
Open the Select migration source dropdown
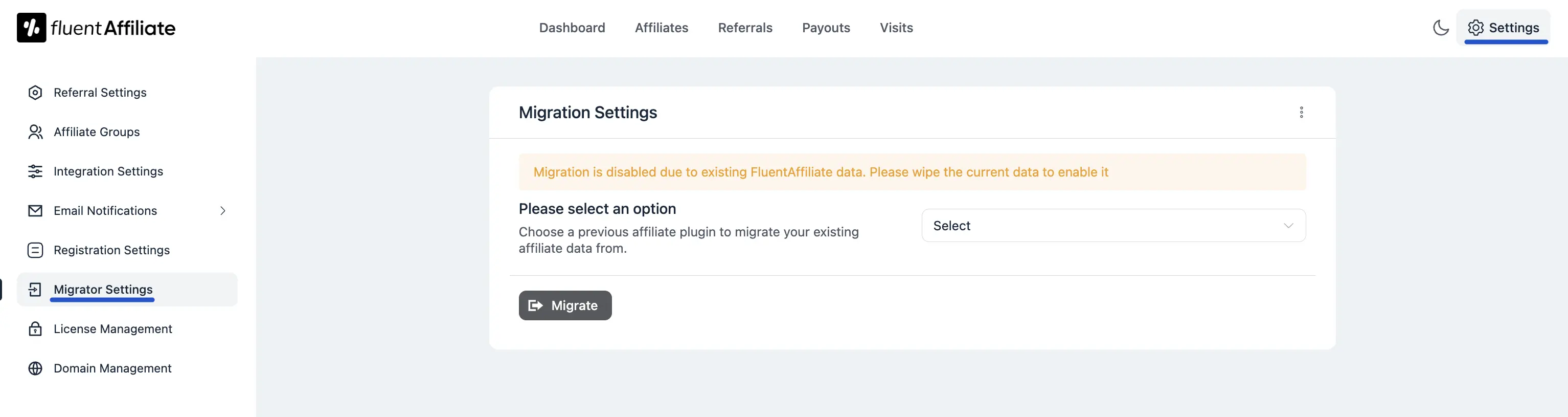(1112, 225)
